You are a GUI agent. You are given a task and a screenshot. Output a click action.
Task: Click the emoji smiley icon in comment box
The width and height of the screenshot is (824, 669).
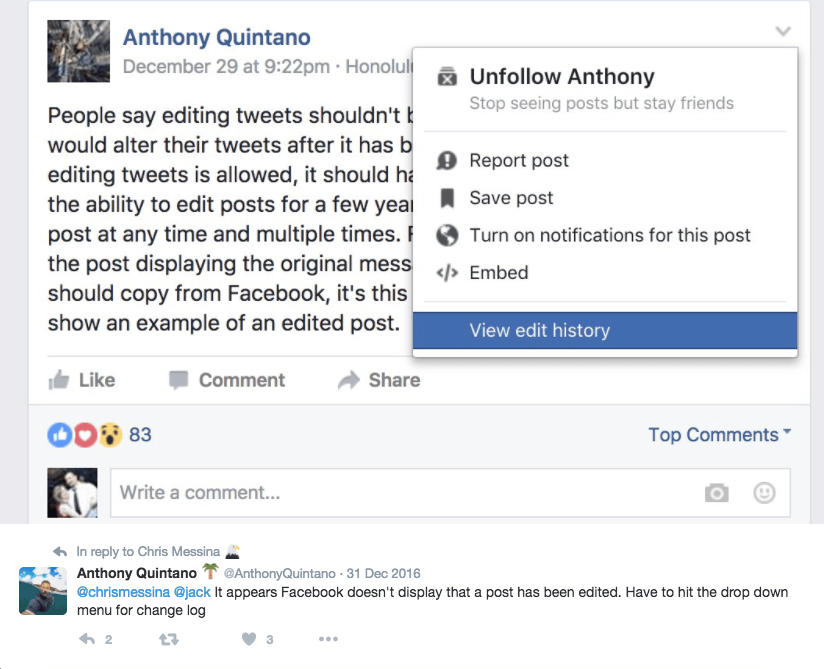click(x=764, y=493)
